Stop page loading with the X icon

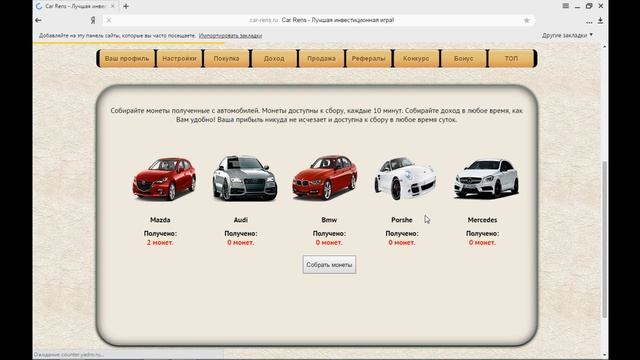pos(109,20)
